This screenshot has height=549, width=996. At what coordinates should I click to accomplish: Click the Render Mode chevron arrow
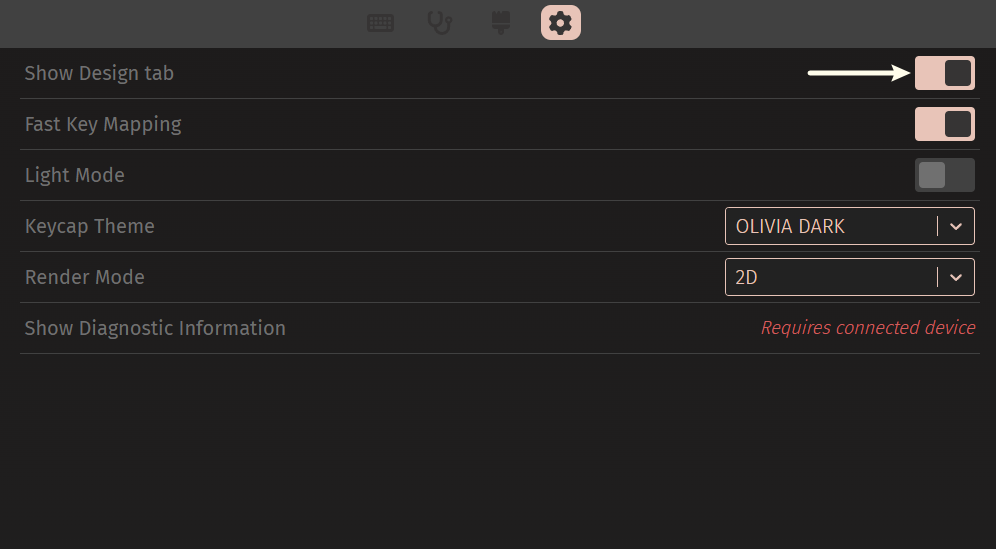coord(956,277)
